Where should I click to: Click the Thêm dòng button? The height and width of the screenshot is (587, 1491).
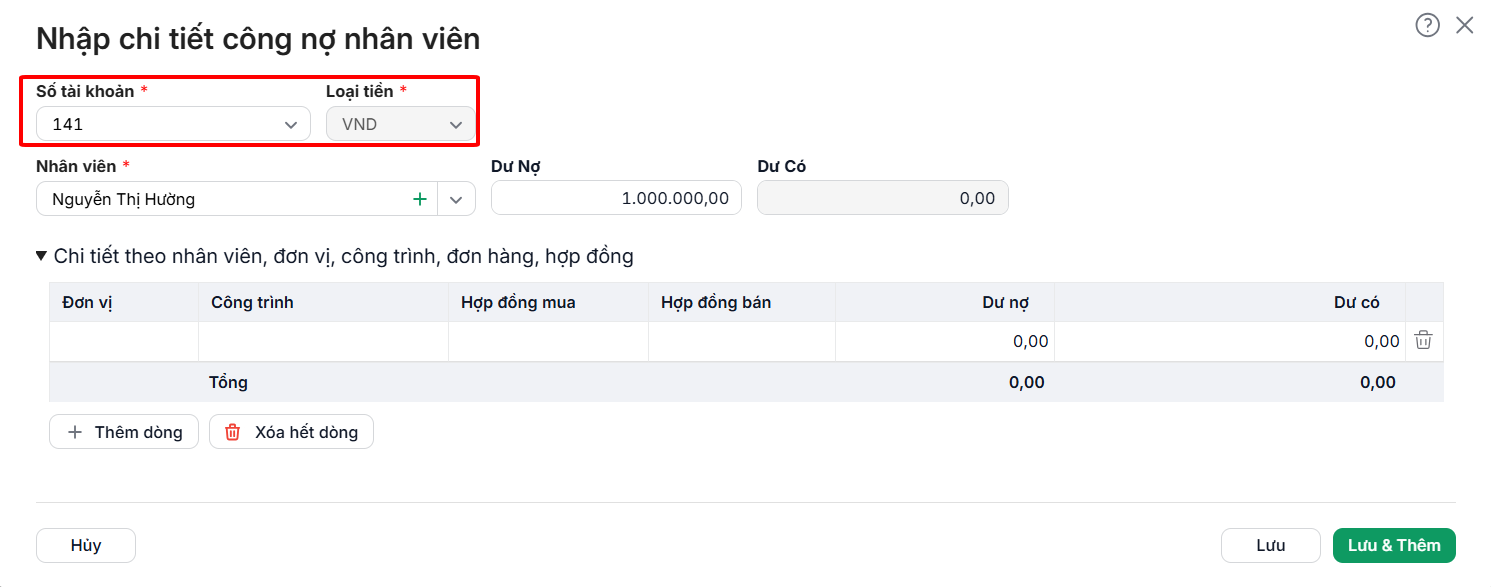(124, 432)
